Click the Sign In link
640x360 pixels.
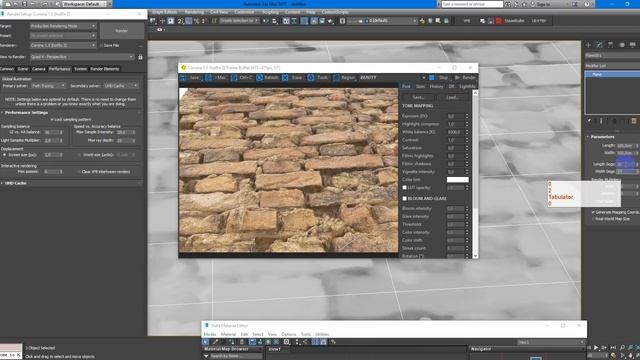[x=543, y=4]
